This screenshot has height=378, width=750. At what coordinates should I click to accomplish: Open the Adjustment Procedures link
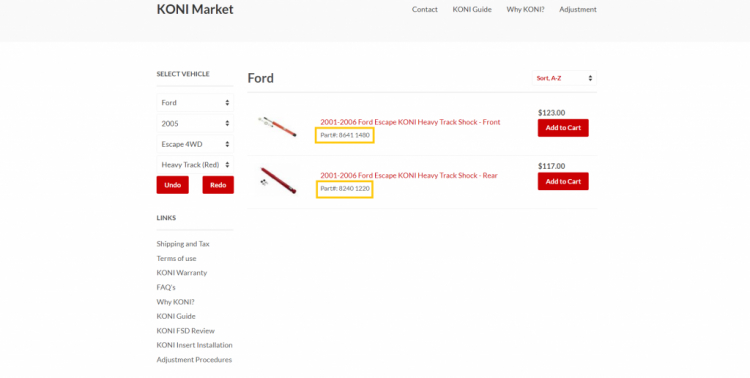point(194,360)
